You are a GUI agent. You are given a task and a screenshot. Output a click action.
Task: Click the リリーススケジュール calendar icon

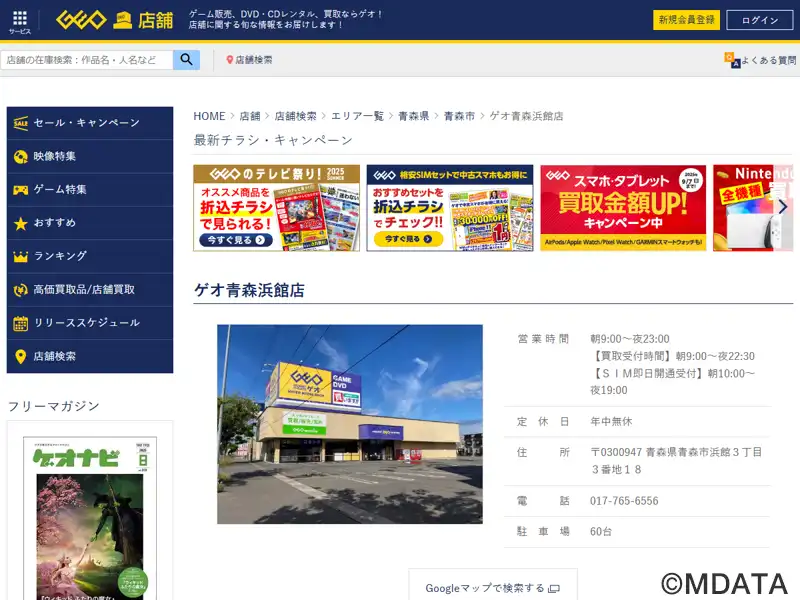(x=20, y=323)
